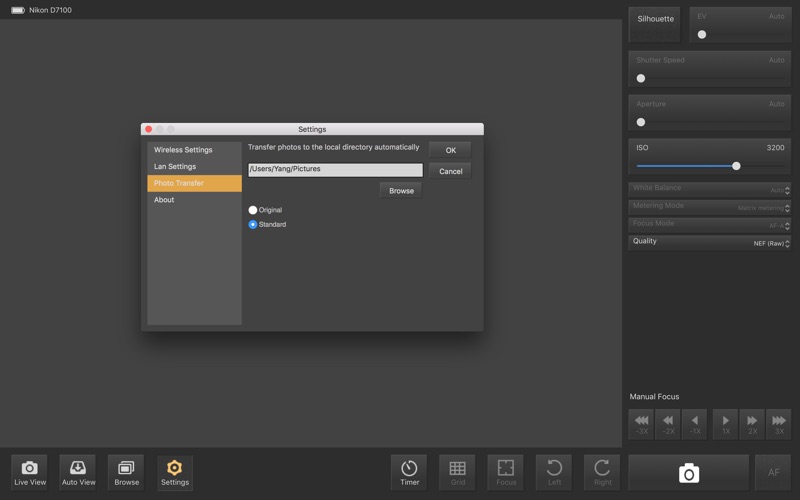The image size is (800, 500).
Task: Open Live View mode
Action: click(x=30, y=472)
